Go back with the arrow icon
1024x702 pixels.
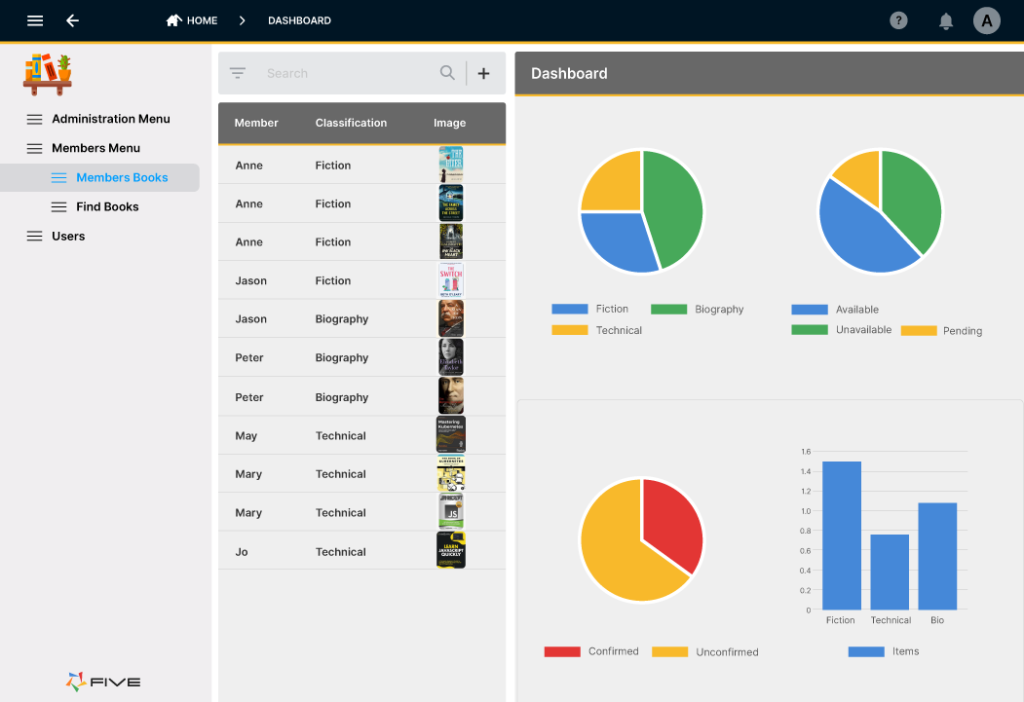coord(72,21)
